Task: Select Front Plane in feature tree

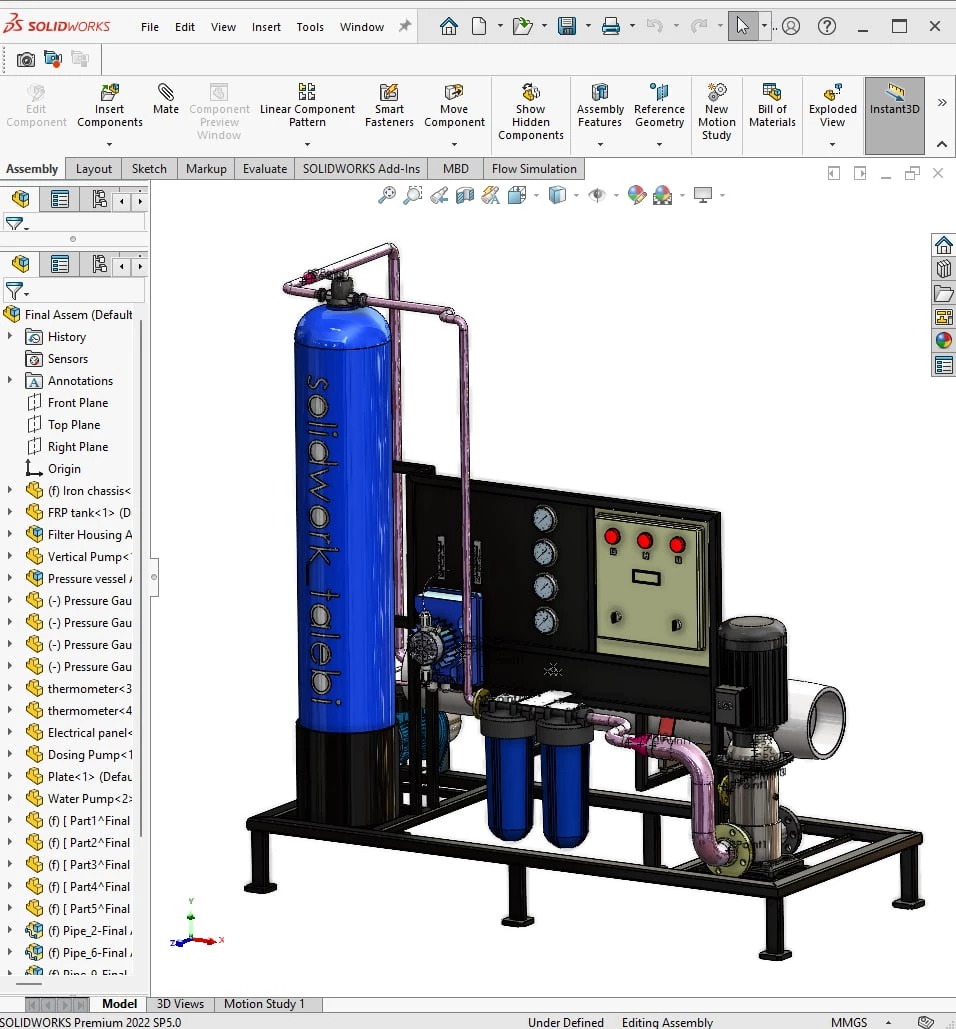Action: click(77, 402)
